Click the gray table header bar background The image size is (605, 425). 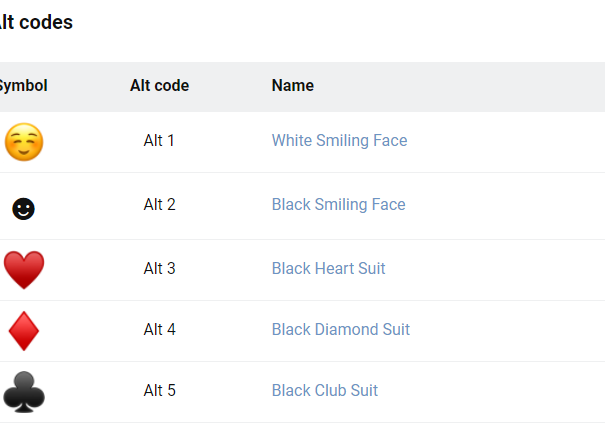470,86
